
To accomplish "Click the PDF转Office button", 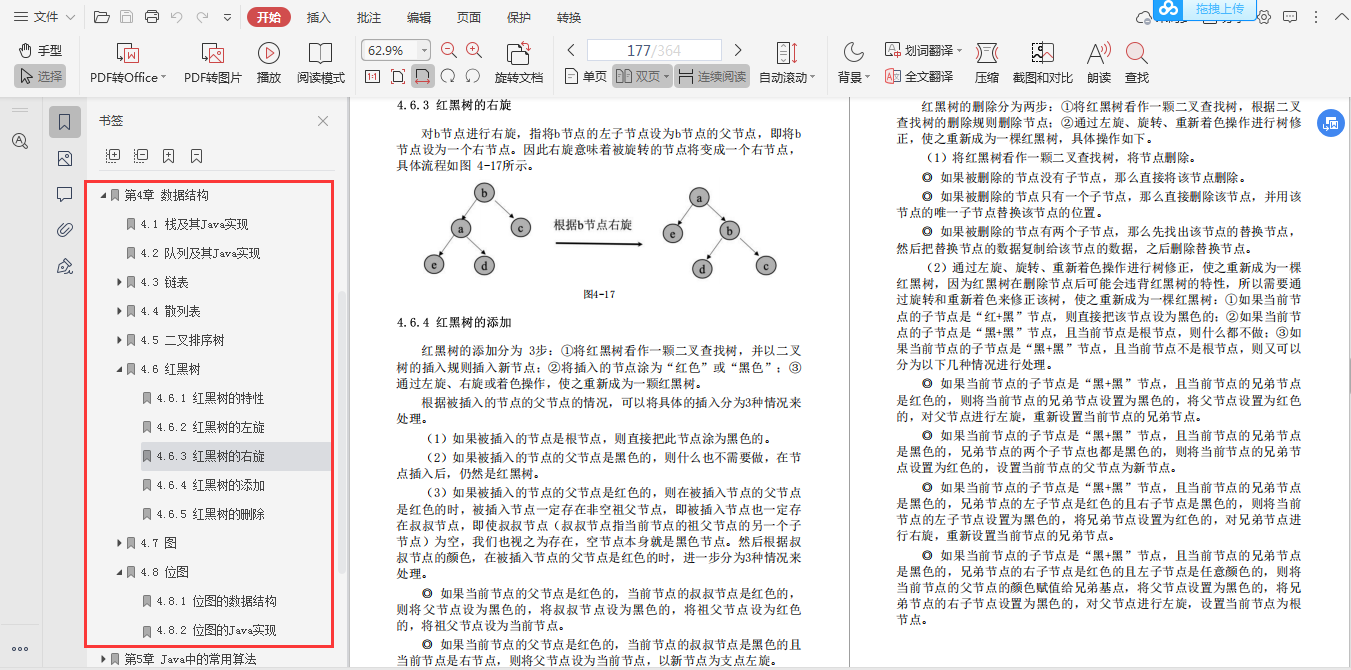I will click(x=124, y=62).
